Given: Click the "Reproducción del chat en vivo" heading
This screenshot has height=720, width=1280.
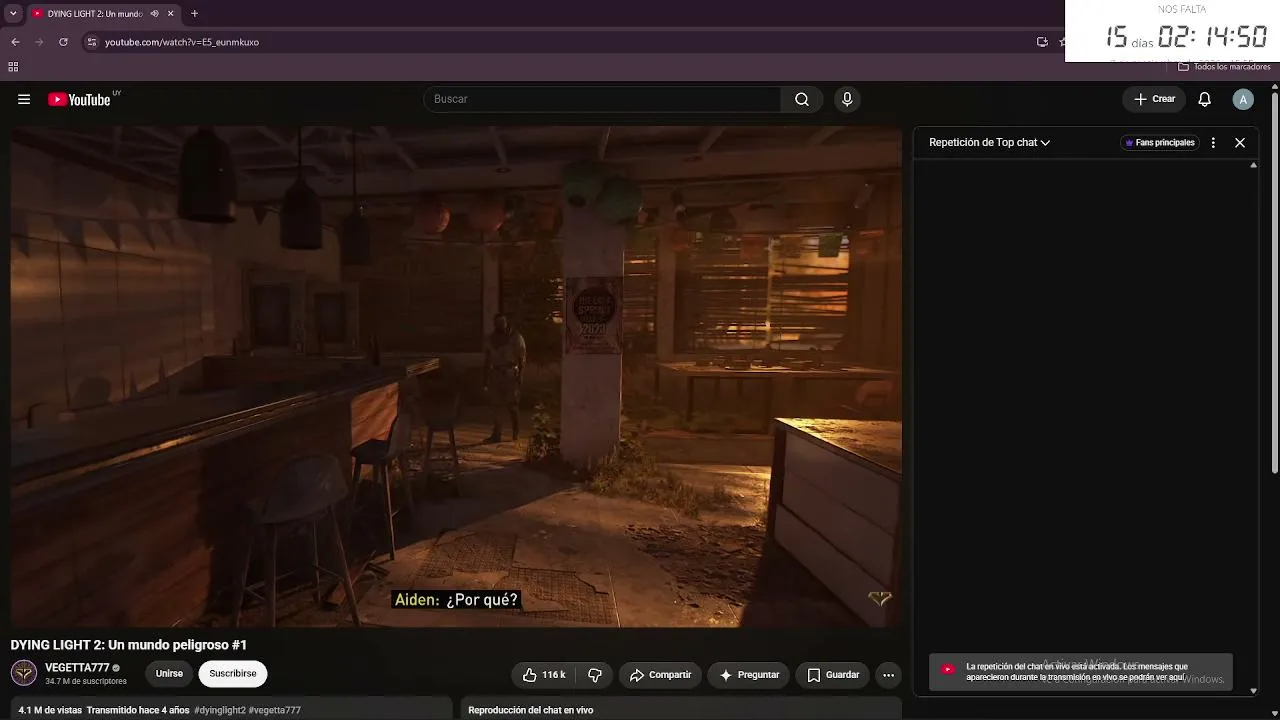Looking at the screenshot, I should pos(531,710).
